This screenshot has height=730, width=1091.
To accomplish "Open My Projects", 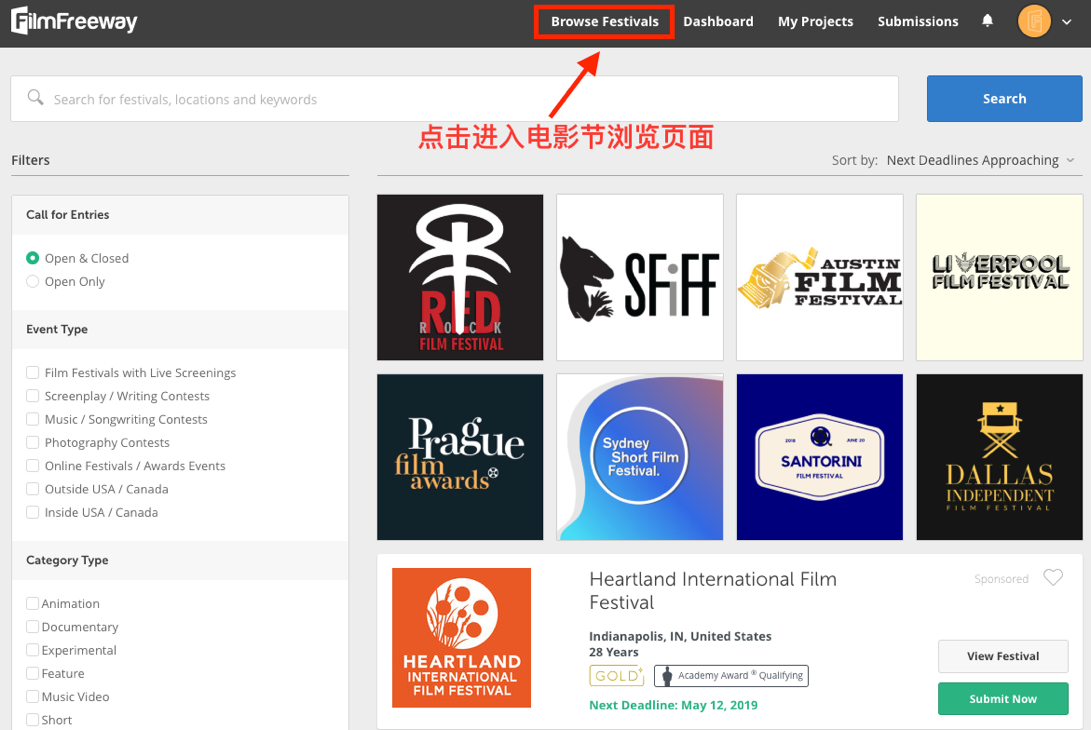I will click(815, 22).
